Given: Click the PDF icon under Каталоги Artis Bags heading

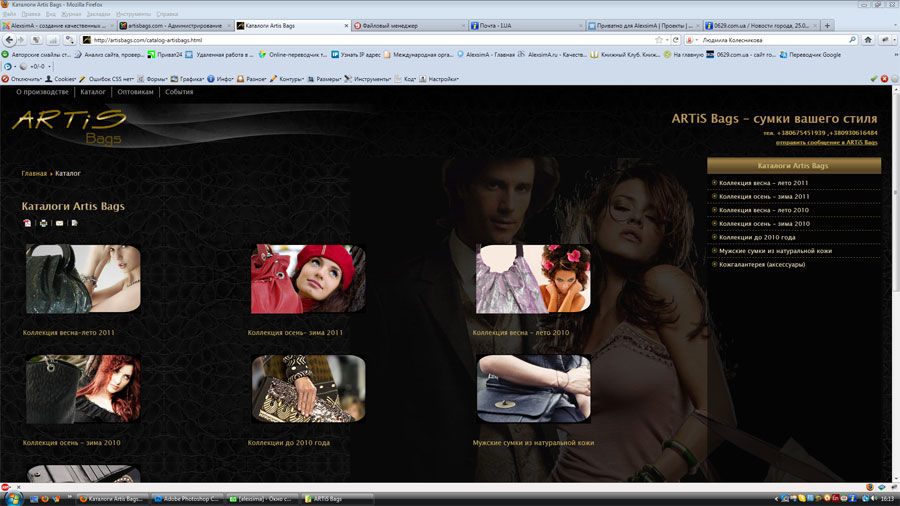Looking at the screenshot, I should point(27,223).
